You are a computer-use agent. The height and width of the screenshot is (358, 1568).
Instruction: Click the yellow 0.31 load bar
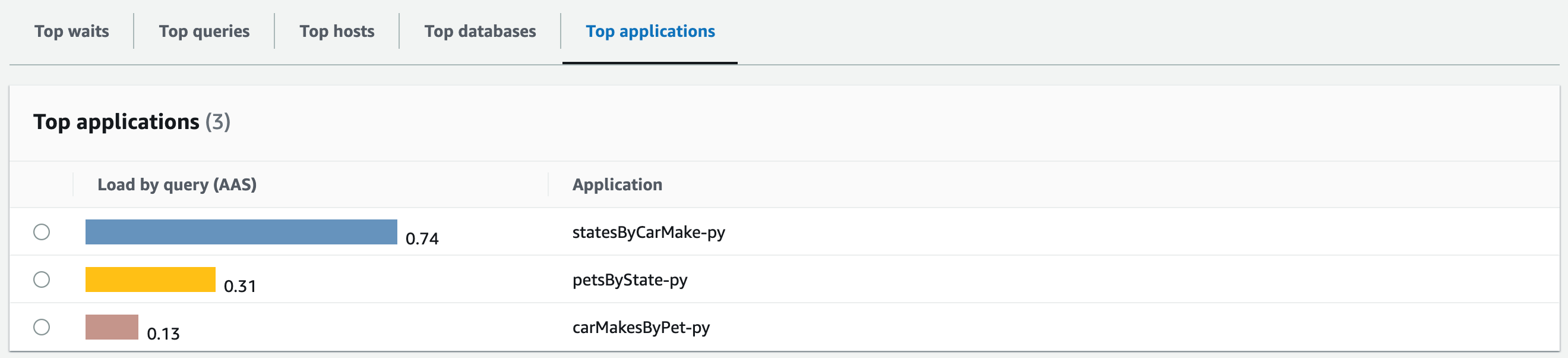coord(150,280)
